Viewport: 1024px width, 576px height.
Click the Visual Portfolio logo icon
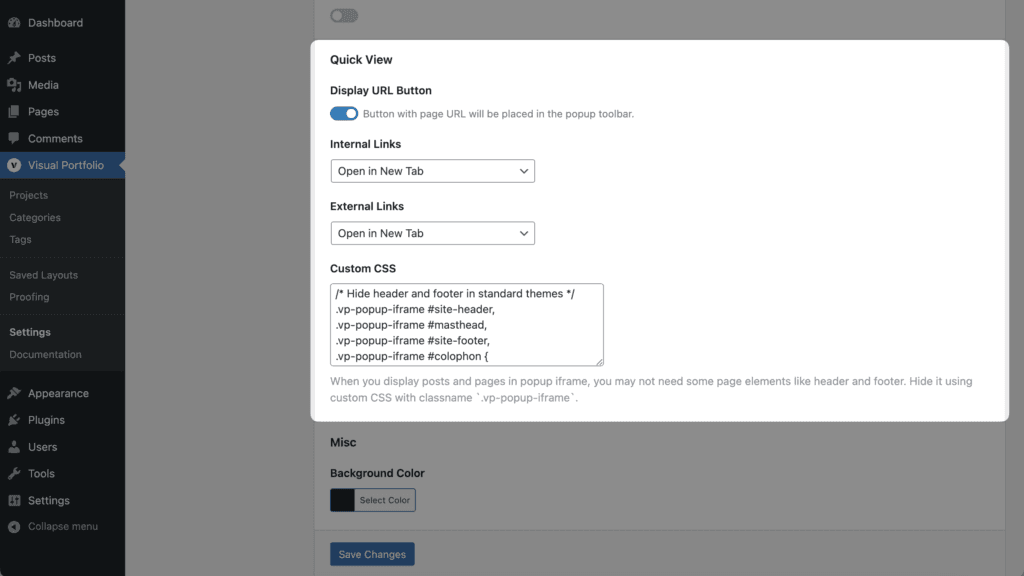click(x=14, y=165)
